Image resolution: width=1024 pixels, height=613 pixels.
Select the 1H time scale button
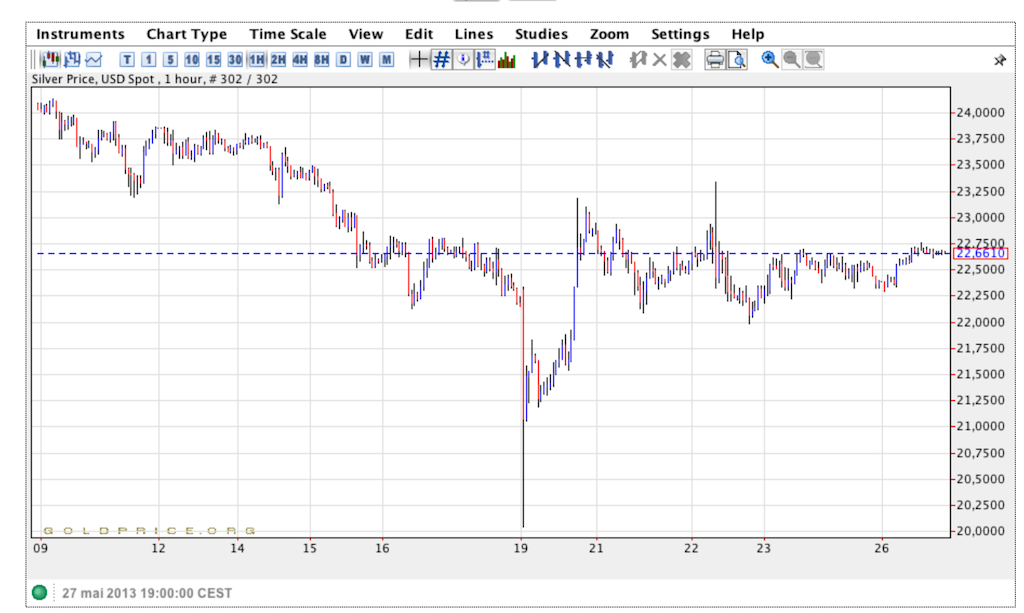(257, 60)
